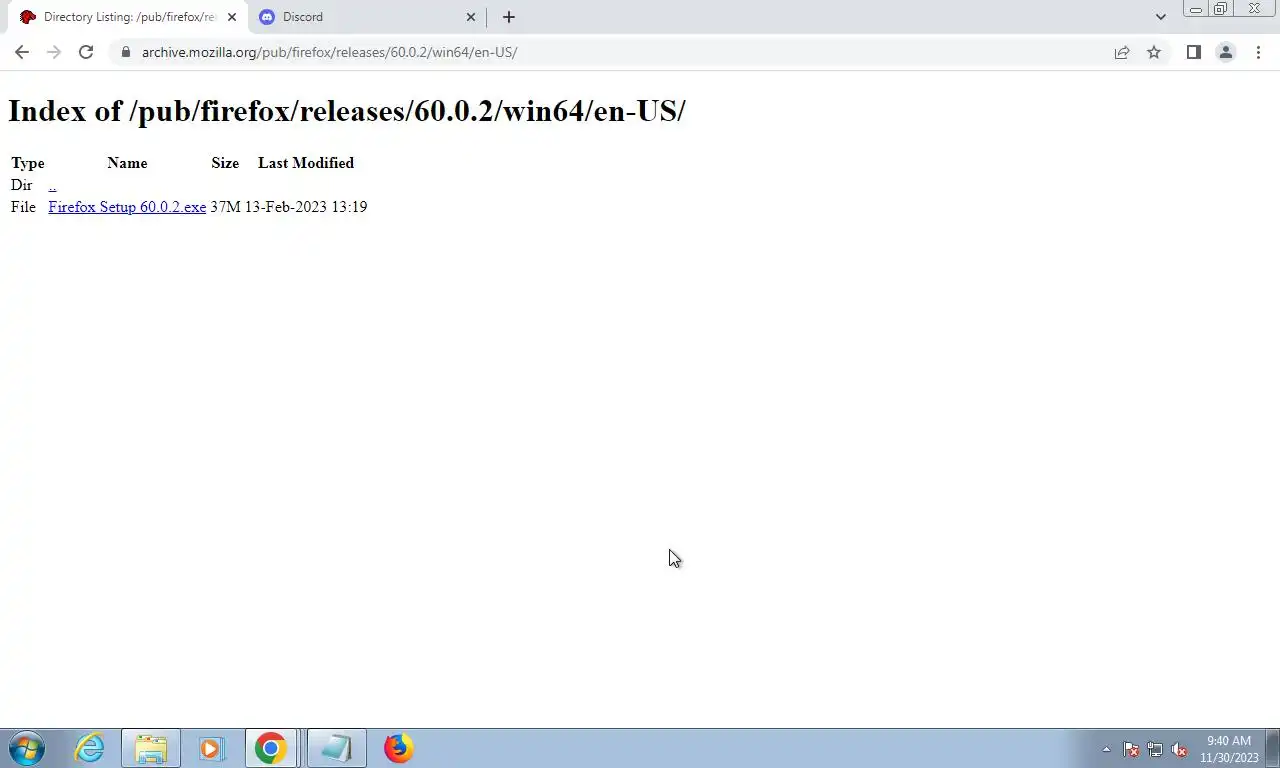Download Firefox Setup 60.0.2.exe

pyautogui.click(x=127, y=207)
